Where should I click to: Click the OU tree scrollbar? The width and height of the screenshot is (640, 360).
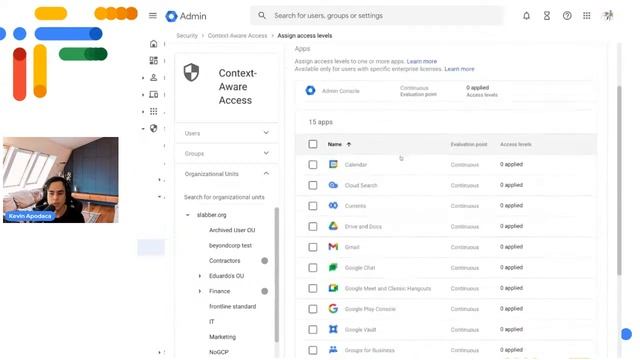[277, 274]
